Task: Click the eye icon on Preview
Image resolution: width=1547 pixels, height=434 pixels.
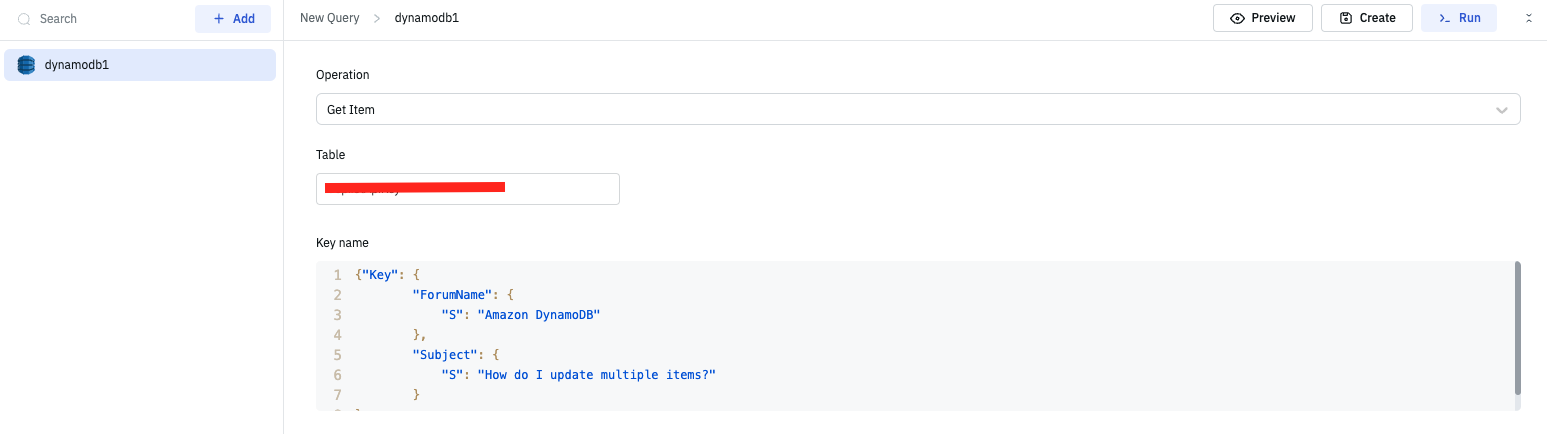Action: click(1237, 18)
